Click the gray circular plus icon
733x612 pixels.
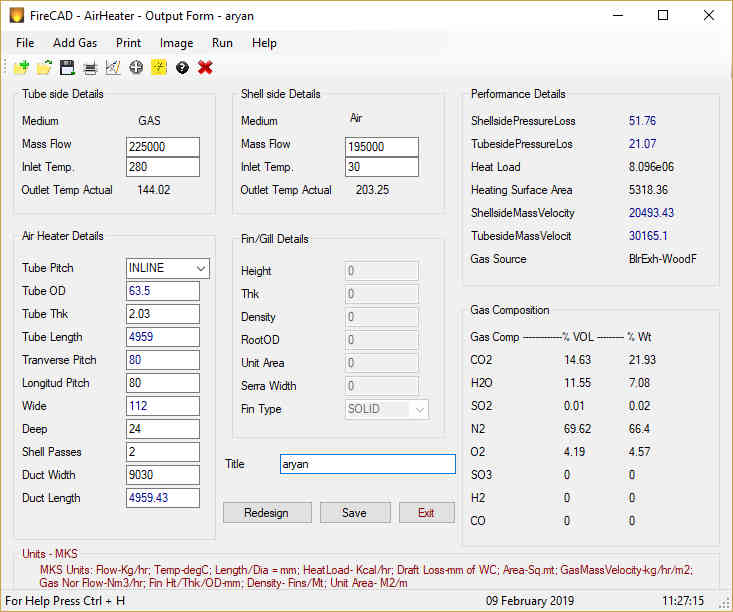point(136,68)
